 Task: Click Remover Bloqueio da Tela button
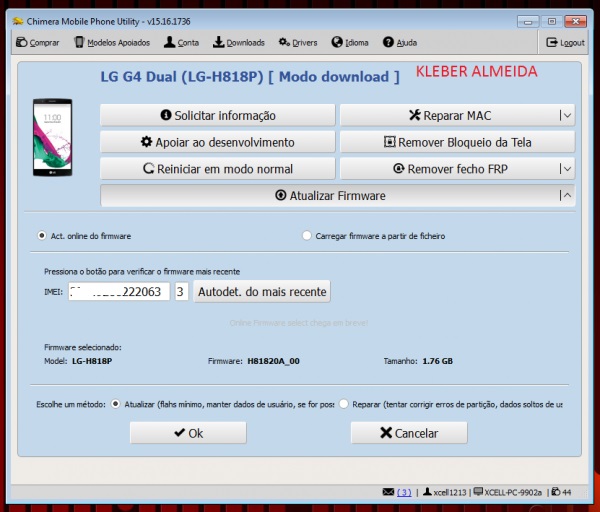click(457, 142)
